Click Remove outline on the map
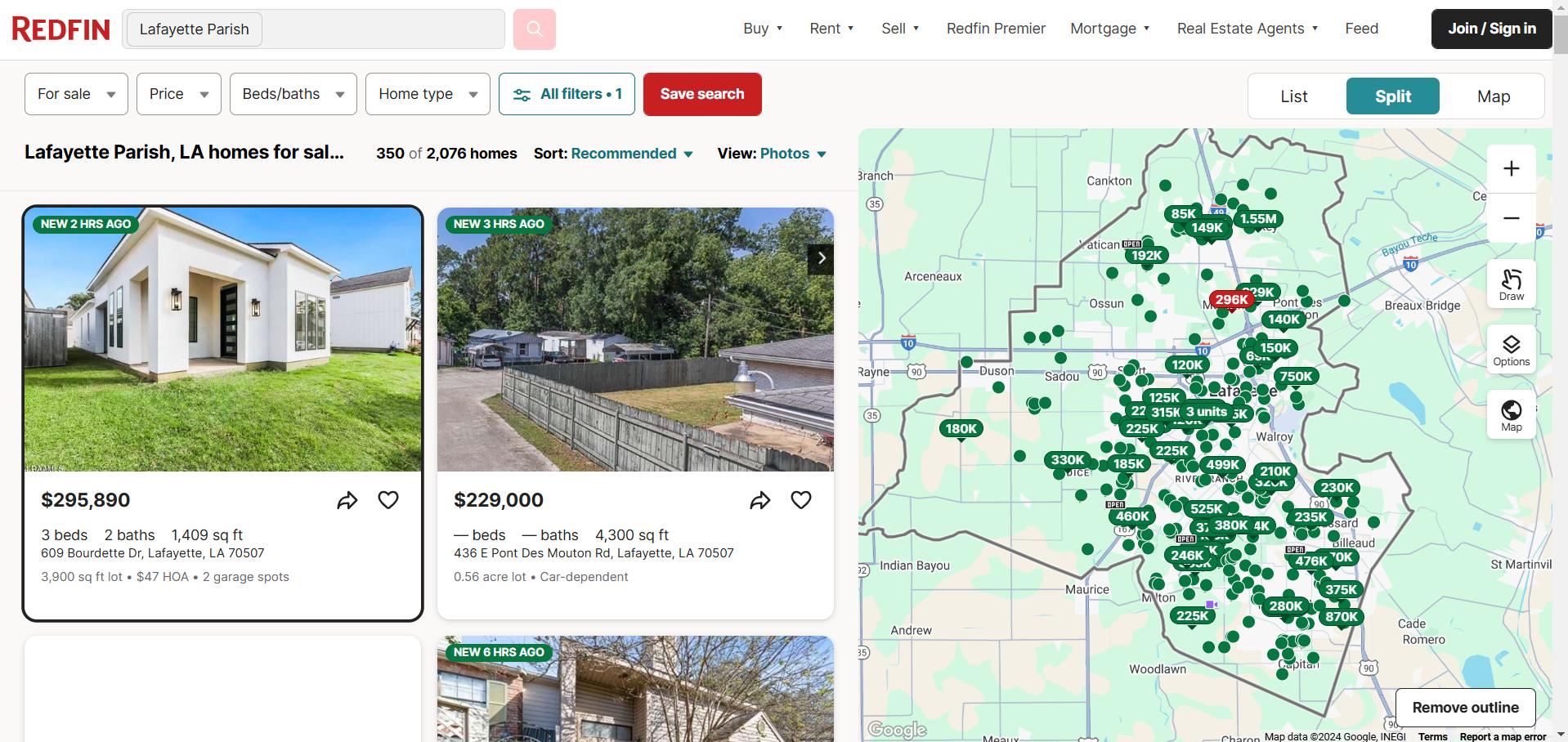1568x742 pixels. (x=1465, y=708)
